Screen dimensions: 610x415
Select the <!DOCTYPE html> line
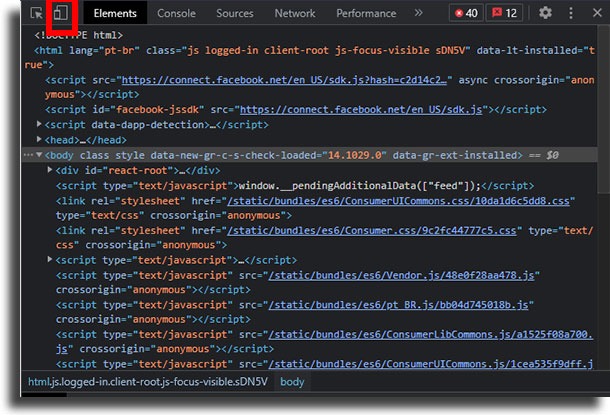click(x=79, y=35)
